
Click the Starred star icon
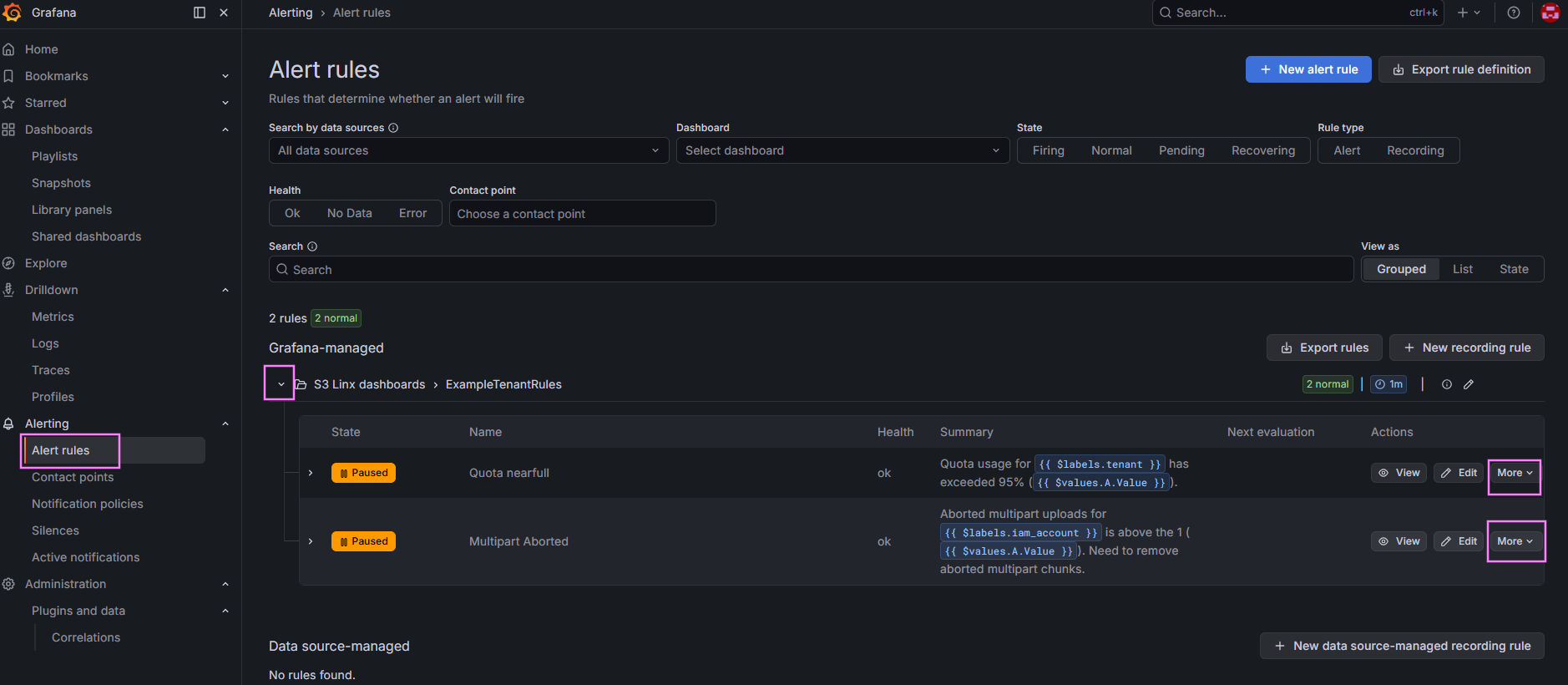[8, 103]
